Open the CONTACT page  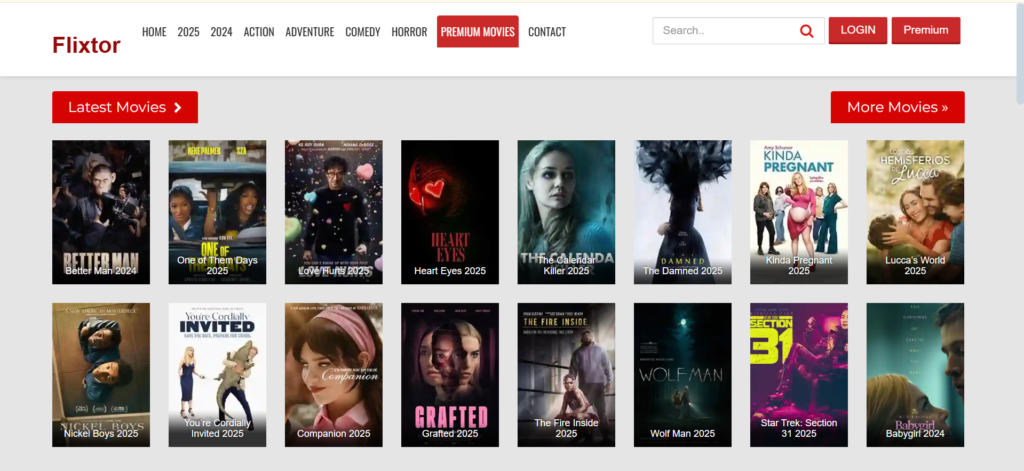(x=547, y=31)
